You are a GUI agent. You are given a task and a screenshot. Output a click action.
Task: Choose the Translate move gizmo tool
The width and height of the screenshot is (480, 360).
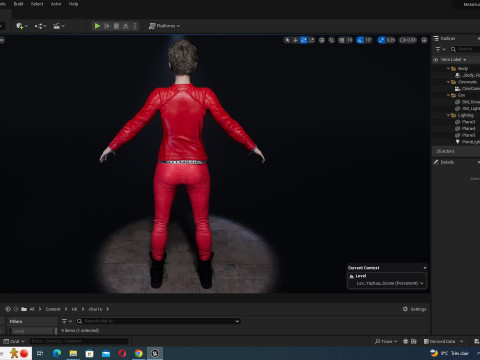coord(295,40)
